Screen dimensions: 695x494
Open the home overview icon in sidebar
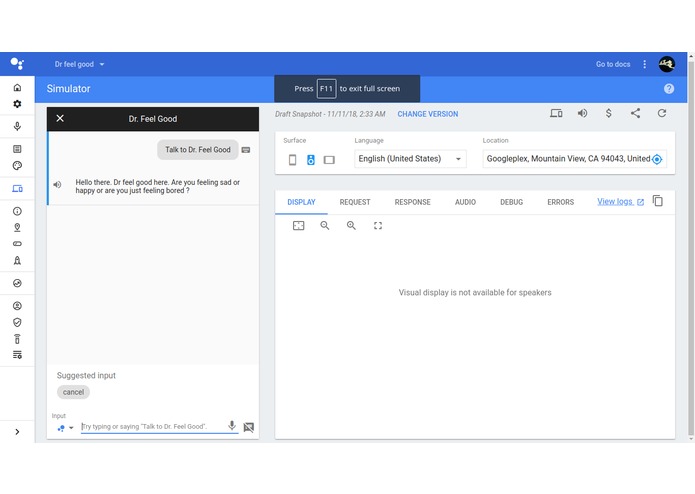tap(17, 87)
